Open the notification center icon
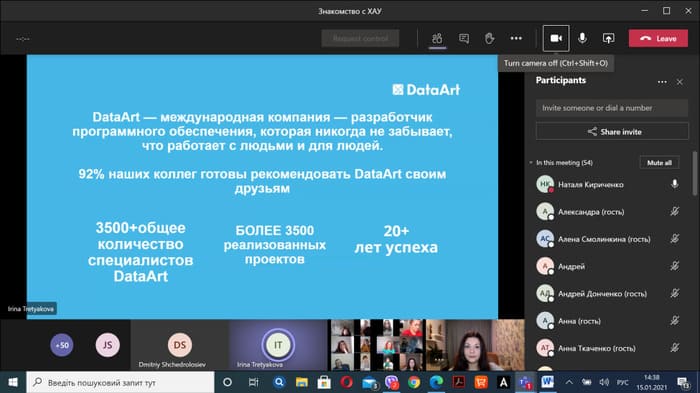The width and height of the screenshot is (700, 393). 683,382
